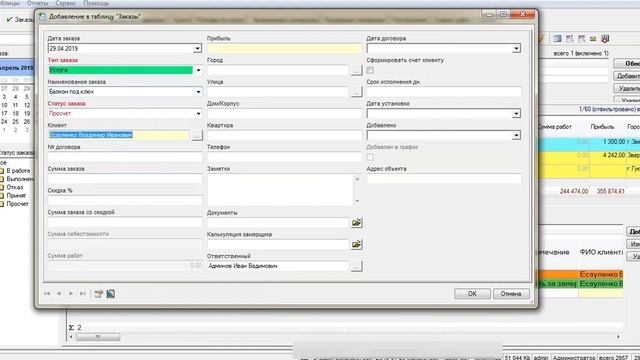
Task: Click the yellow Прибыль field
Action: pos(284,49)
